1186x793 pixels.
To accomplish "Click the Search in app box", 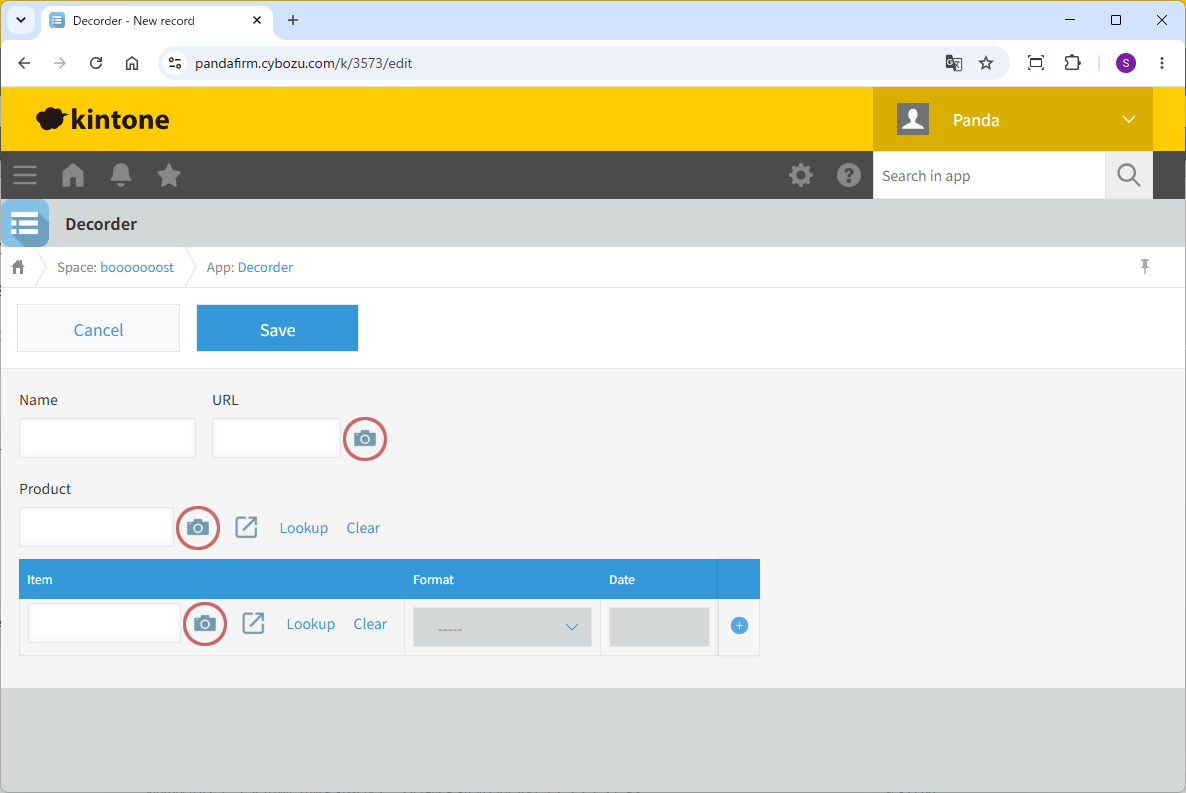I will pyautogui.click(x=989, y=176).
